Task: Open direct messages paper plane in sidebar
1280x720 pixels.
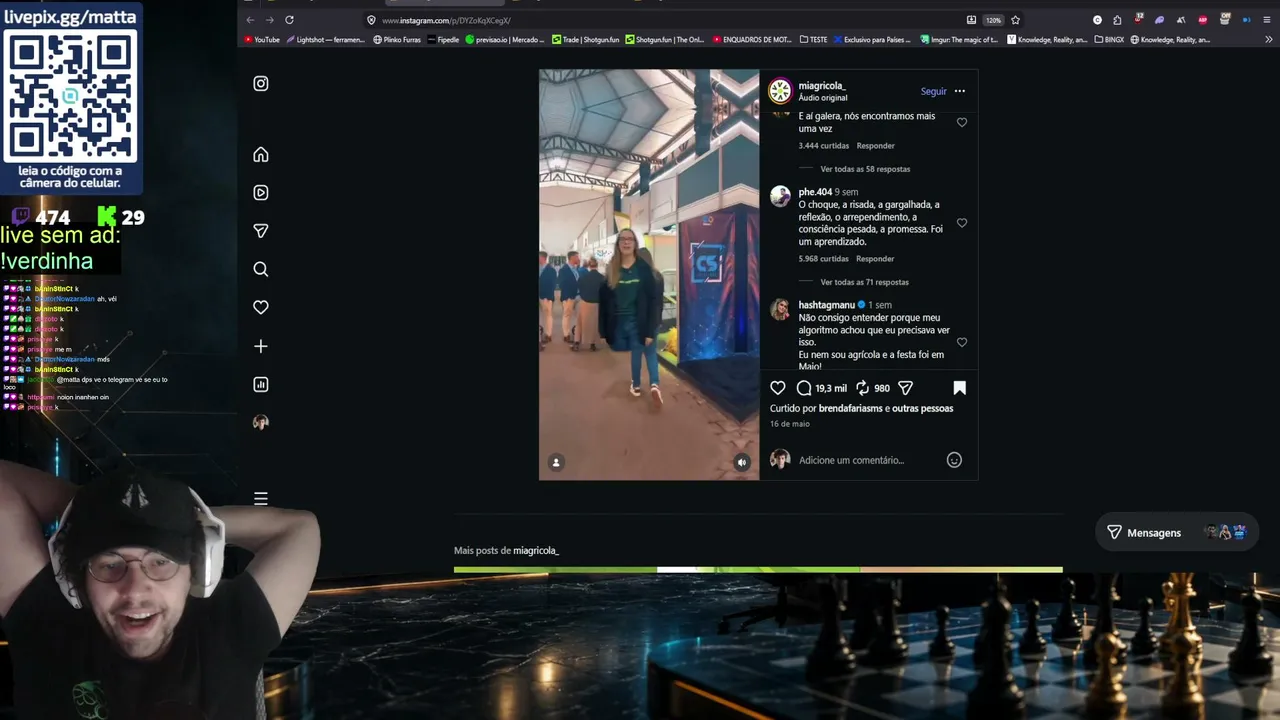Action: 261,231
